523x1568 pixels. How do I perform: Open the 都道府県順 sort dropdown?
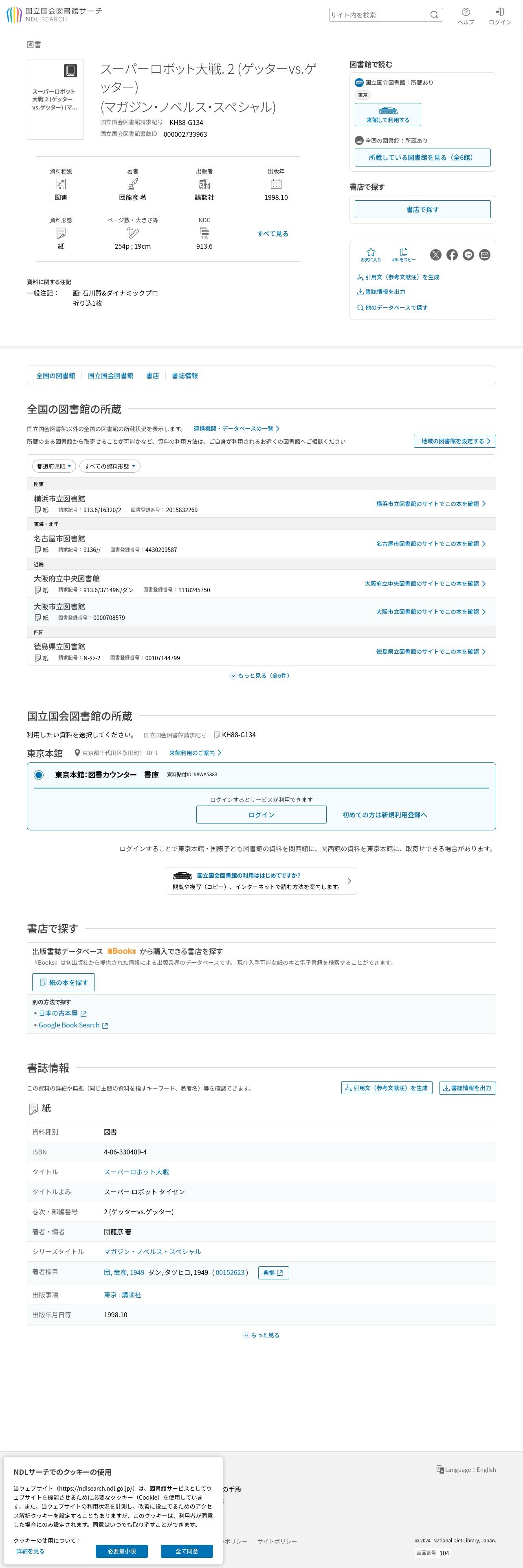coord(54,466)
